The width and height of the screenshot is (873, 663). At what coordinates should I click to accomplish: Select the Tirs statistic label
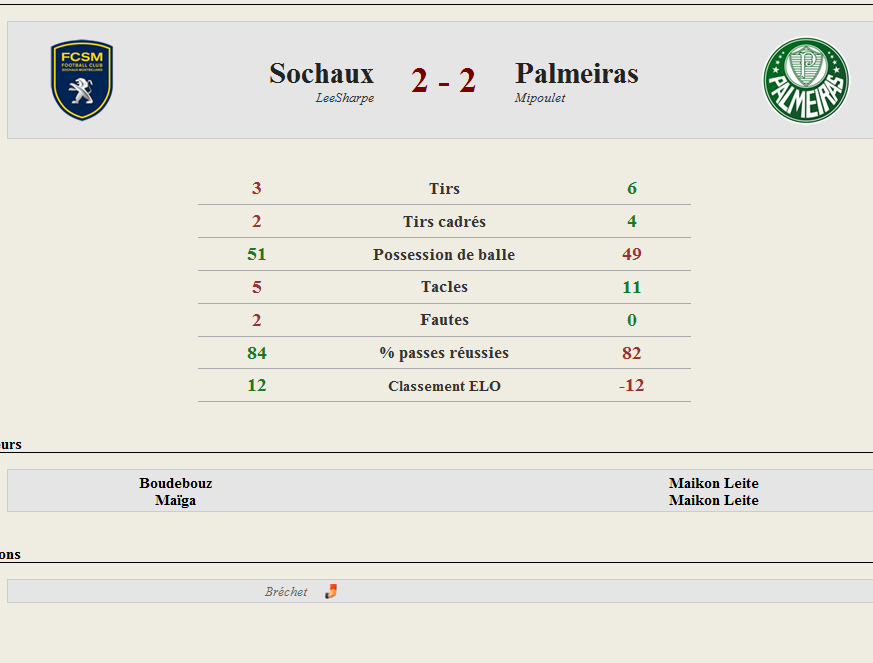tap(444, 189)
